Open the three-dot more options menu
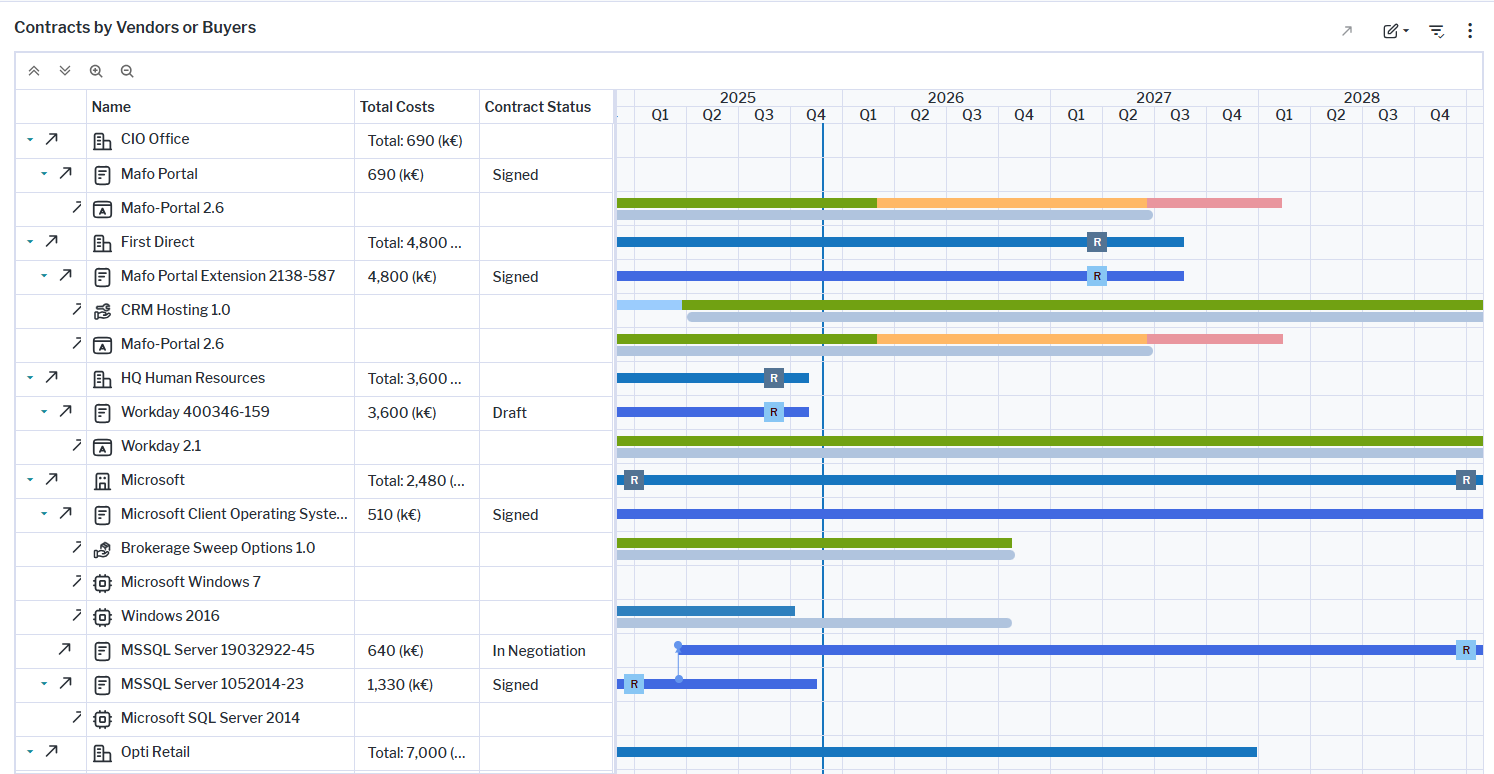The image size is (1494, 774). (x=1470, y=31)
